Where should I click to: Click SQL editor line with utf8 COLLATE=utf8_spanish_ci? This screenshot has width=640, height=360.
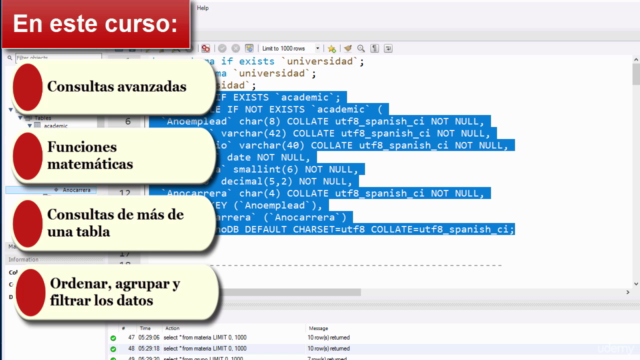[x=365, y=229]
